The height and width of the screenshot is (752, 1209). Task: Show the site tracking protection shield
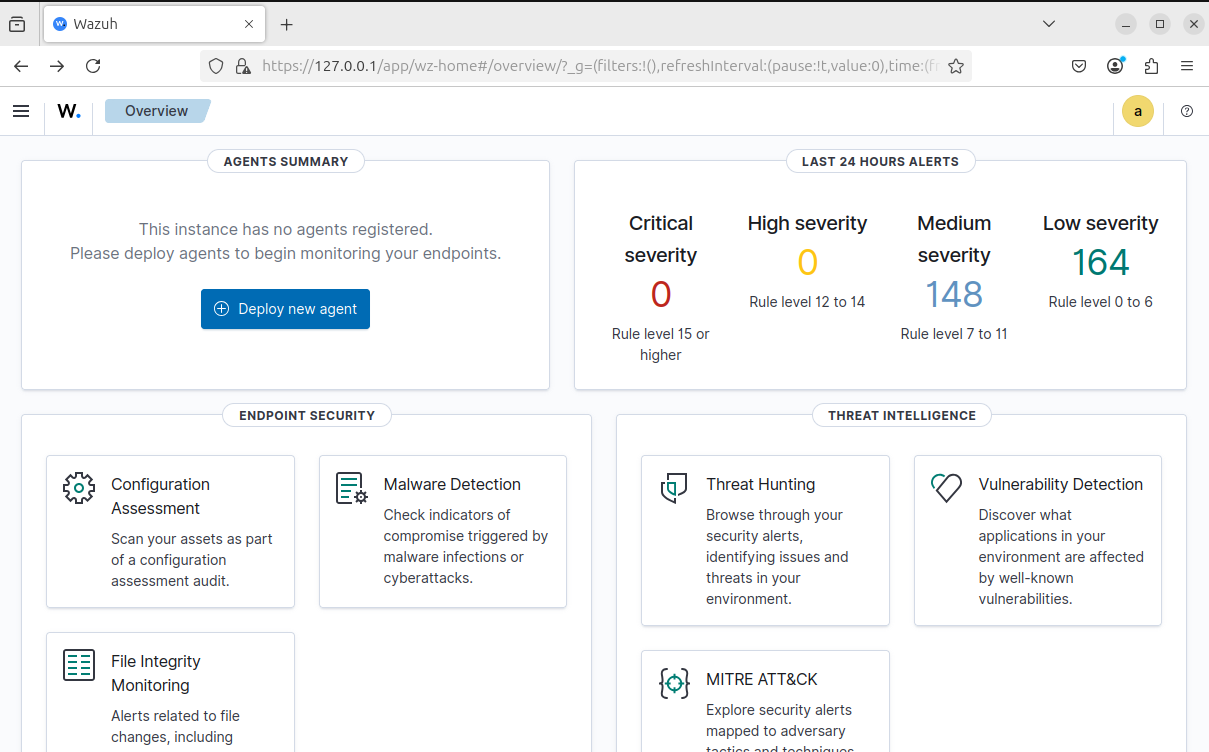coord(216,66)
